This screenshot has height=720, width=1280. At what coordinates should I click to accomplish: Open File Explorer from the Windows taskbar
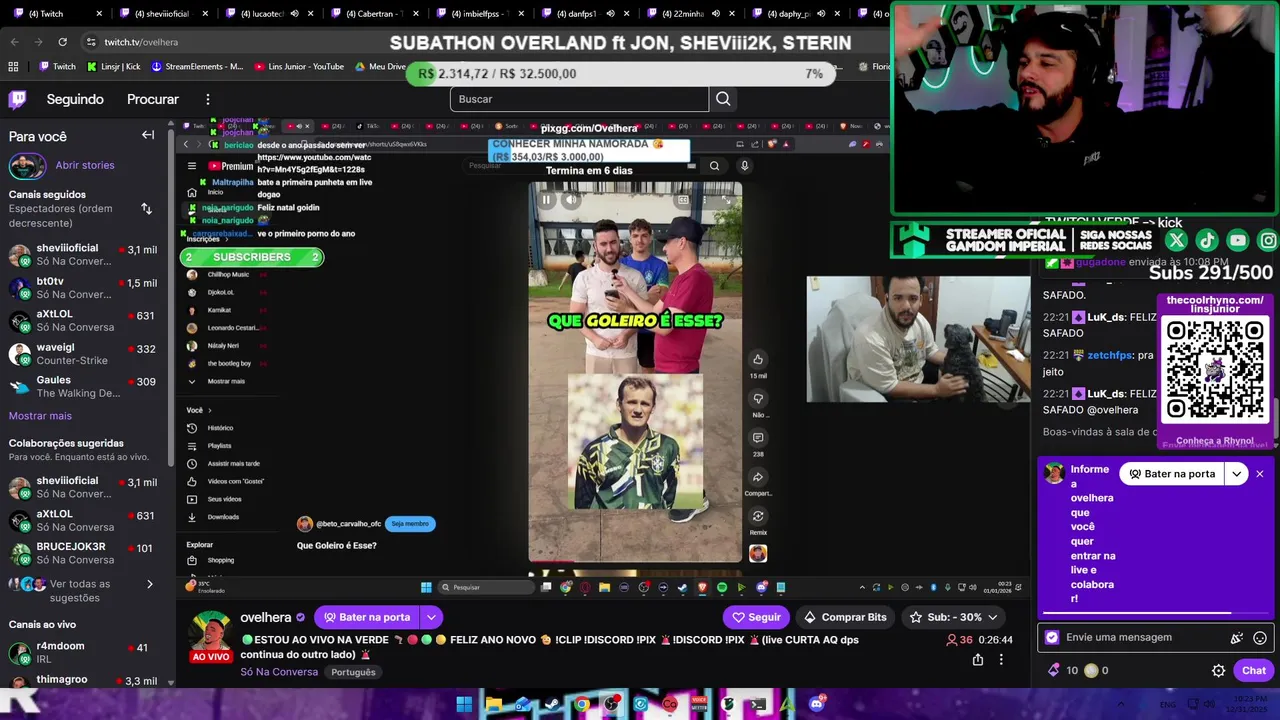coord(494,704)
